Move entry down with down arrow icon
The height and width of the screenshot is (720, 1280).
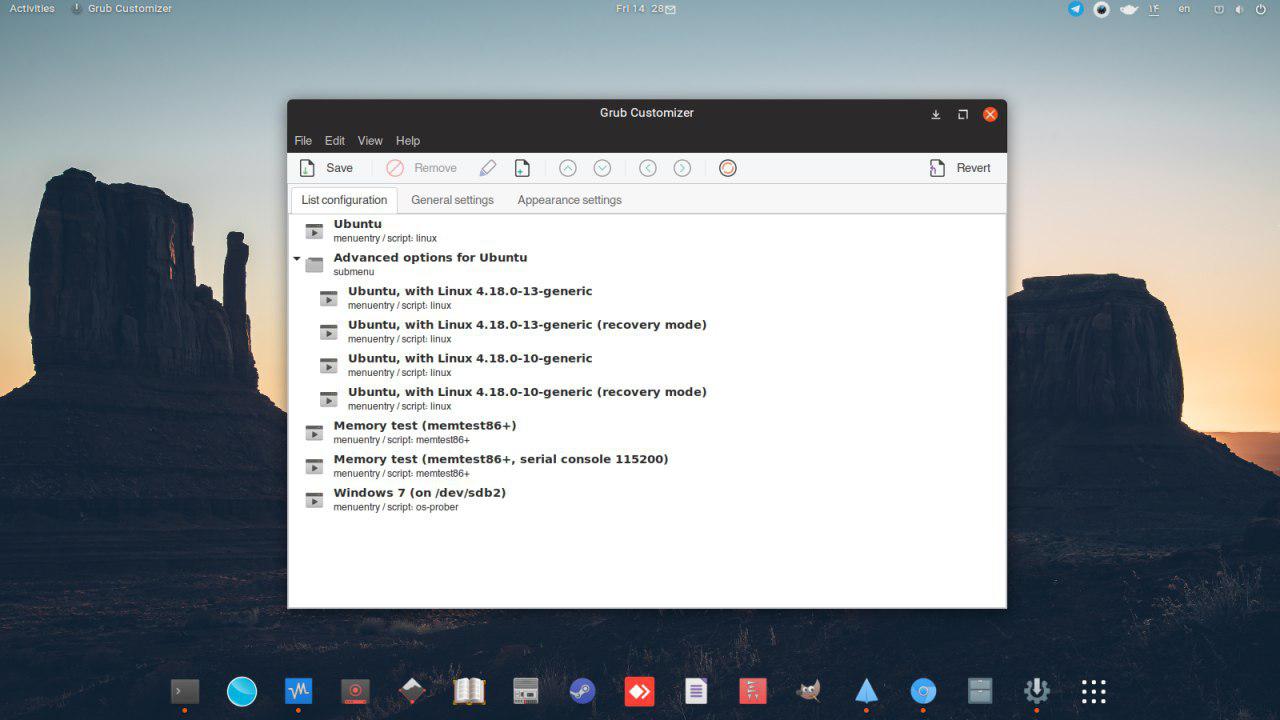602,168
